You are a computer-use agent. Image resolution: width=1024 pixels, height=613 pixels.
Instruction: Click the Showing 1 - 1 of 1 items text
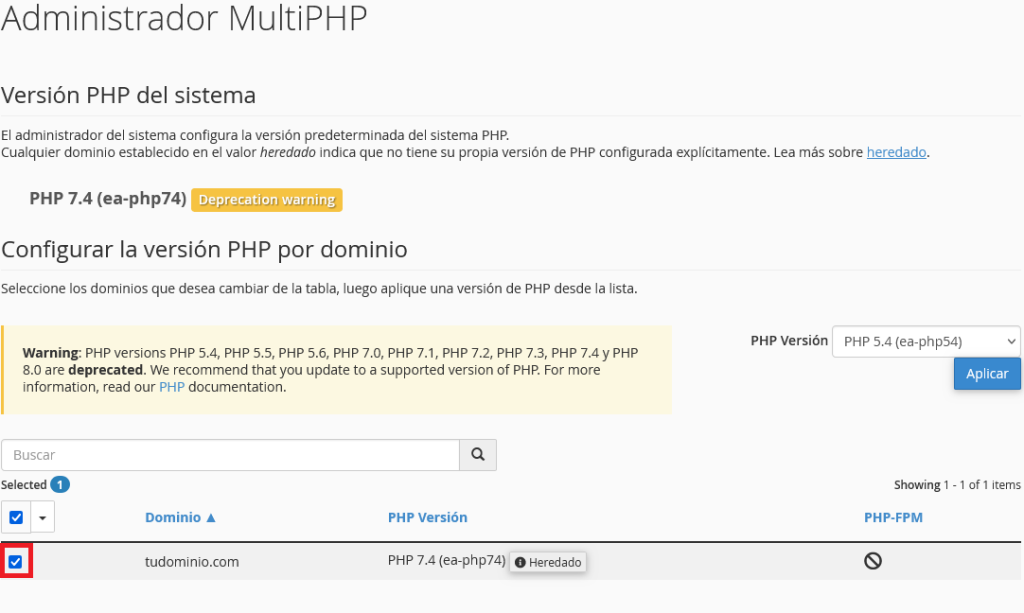tap(957, 484)
